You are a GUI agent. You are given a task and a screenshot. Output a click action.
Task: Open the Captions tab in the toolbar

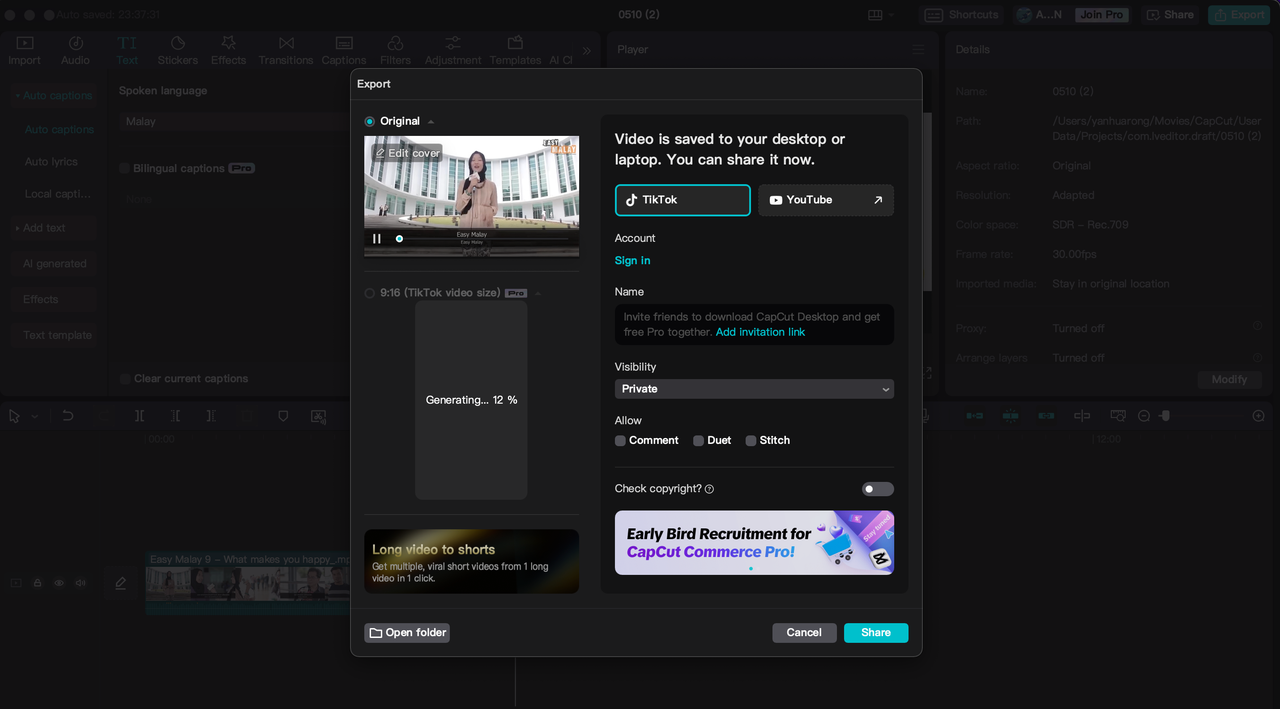click(344, 50)
